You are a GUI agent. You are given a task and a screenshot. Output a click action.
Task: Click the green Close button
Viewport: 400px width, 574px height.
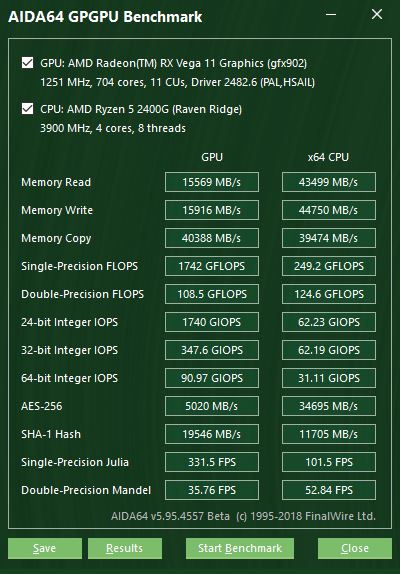point(355,548)
